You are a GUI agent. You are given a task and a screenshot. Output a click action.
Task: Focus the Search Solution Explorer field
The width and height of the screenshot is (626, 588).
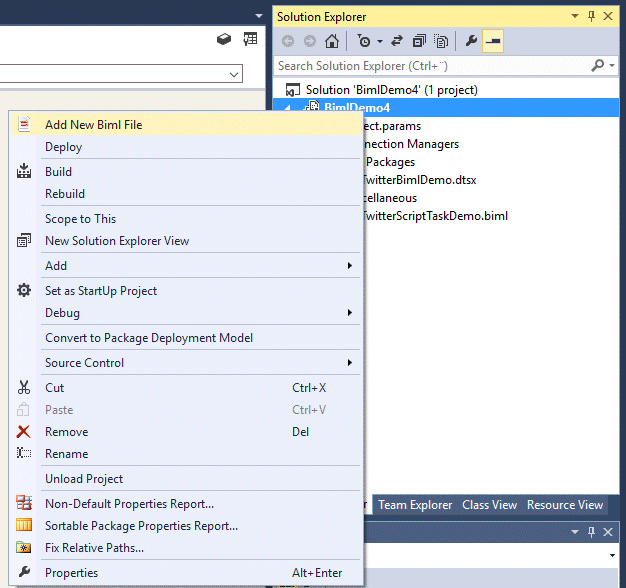(x=433, y=65)
